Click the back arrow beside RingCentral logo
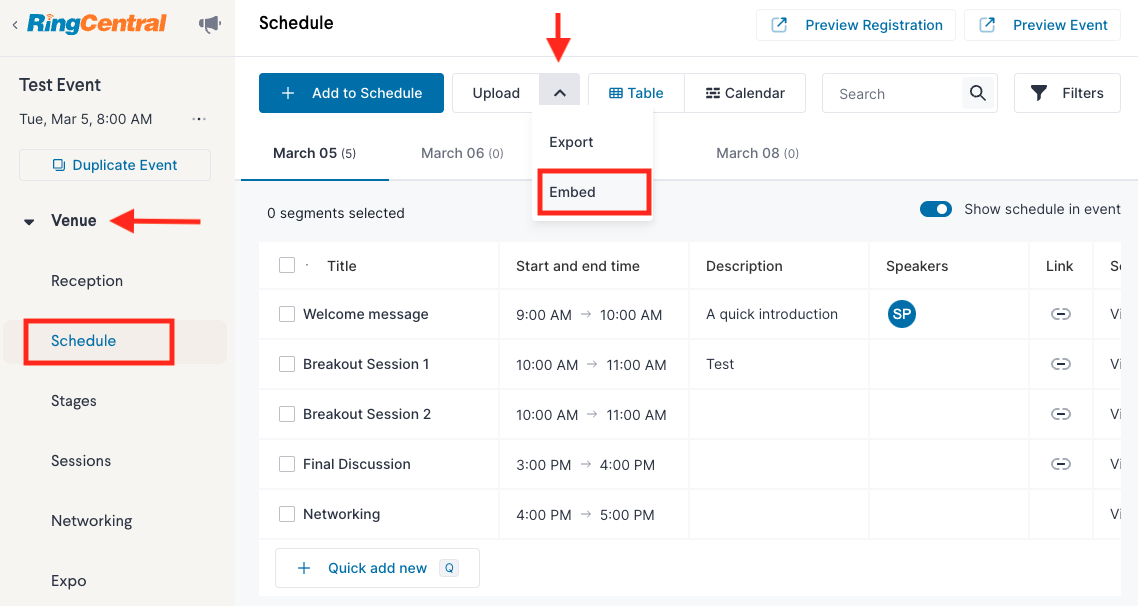This screenshot has height=606, width=1138. pyautogui.click(x=15, y=25)
